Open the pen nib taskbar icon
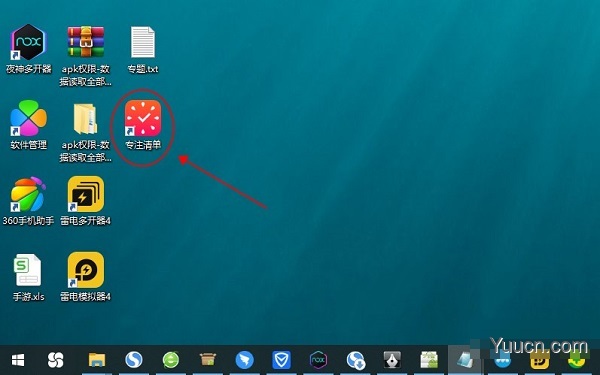Screen dimensions: 600x375 (393, 360)
